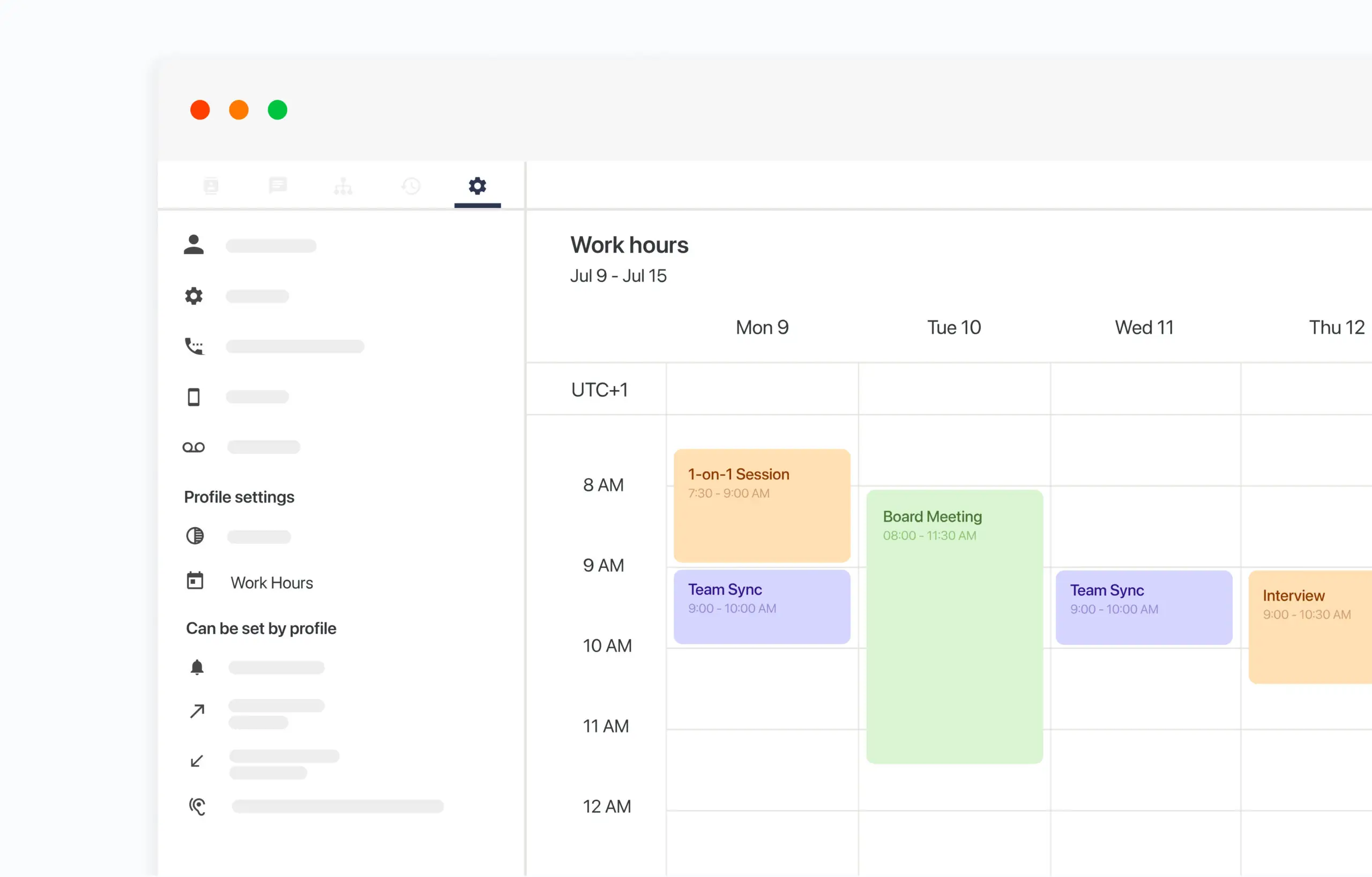Open Work Hours in profile settings
Viewport: 1372px width, 877px height.
tap(271, 582)
